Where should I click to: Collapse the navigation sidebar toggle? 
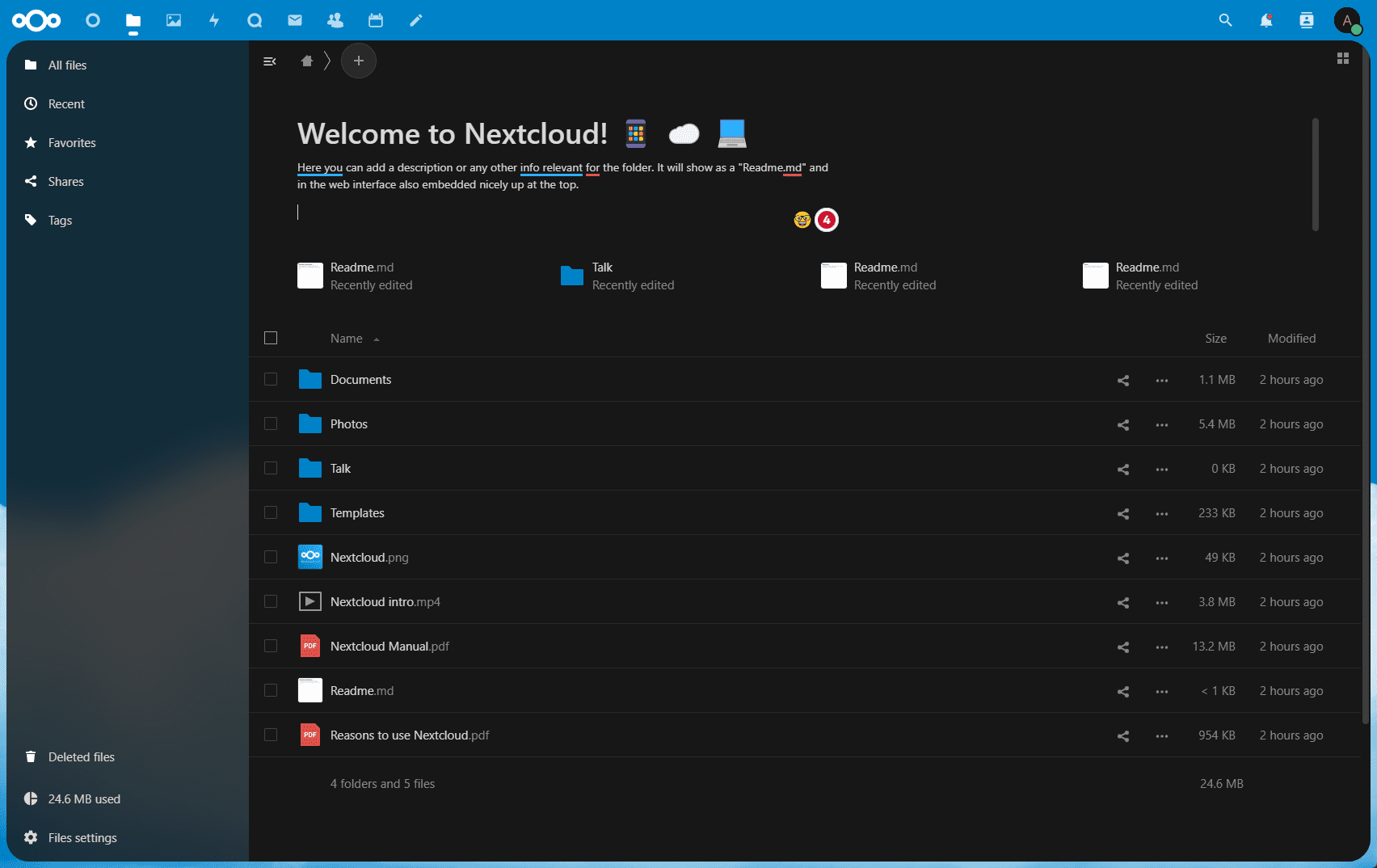tap(270, 61)
